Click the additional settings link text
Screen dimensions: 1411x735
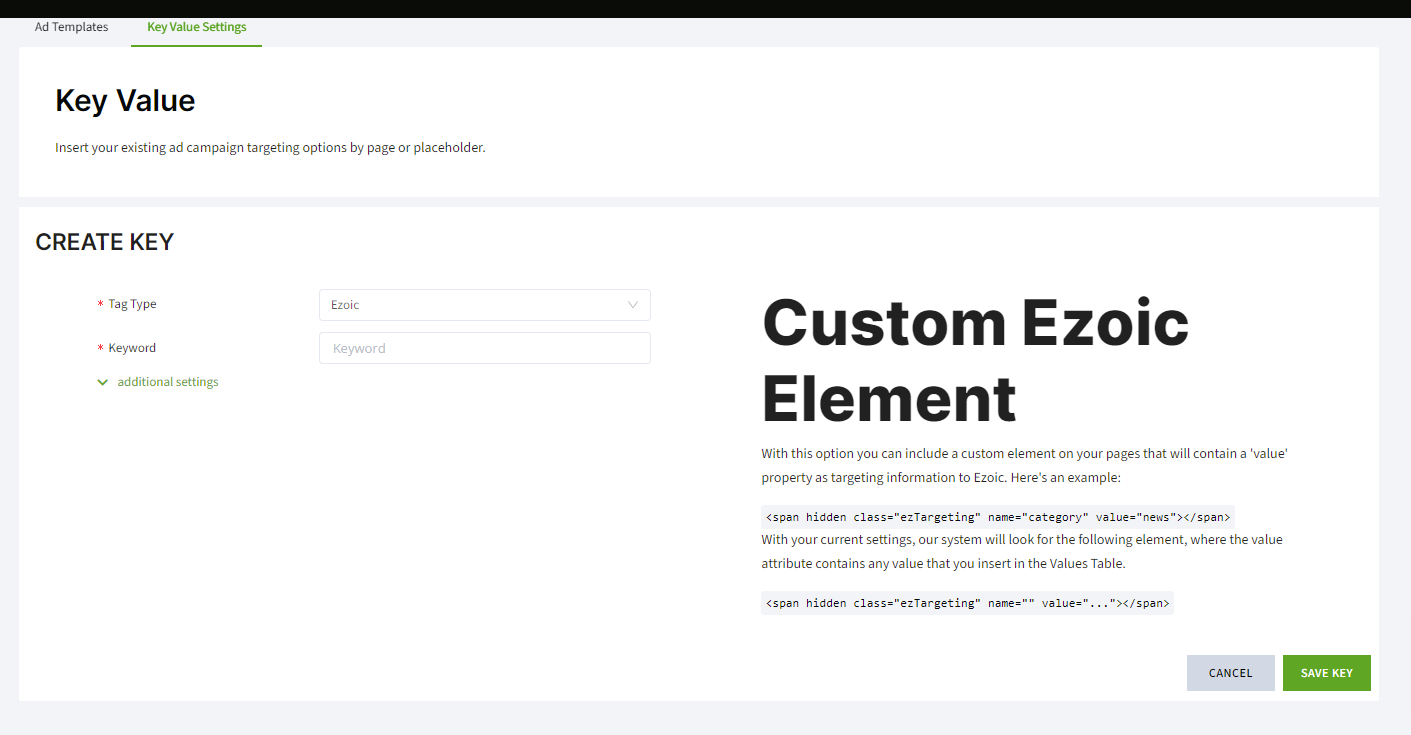168,382
